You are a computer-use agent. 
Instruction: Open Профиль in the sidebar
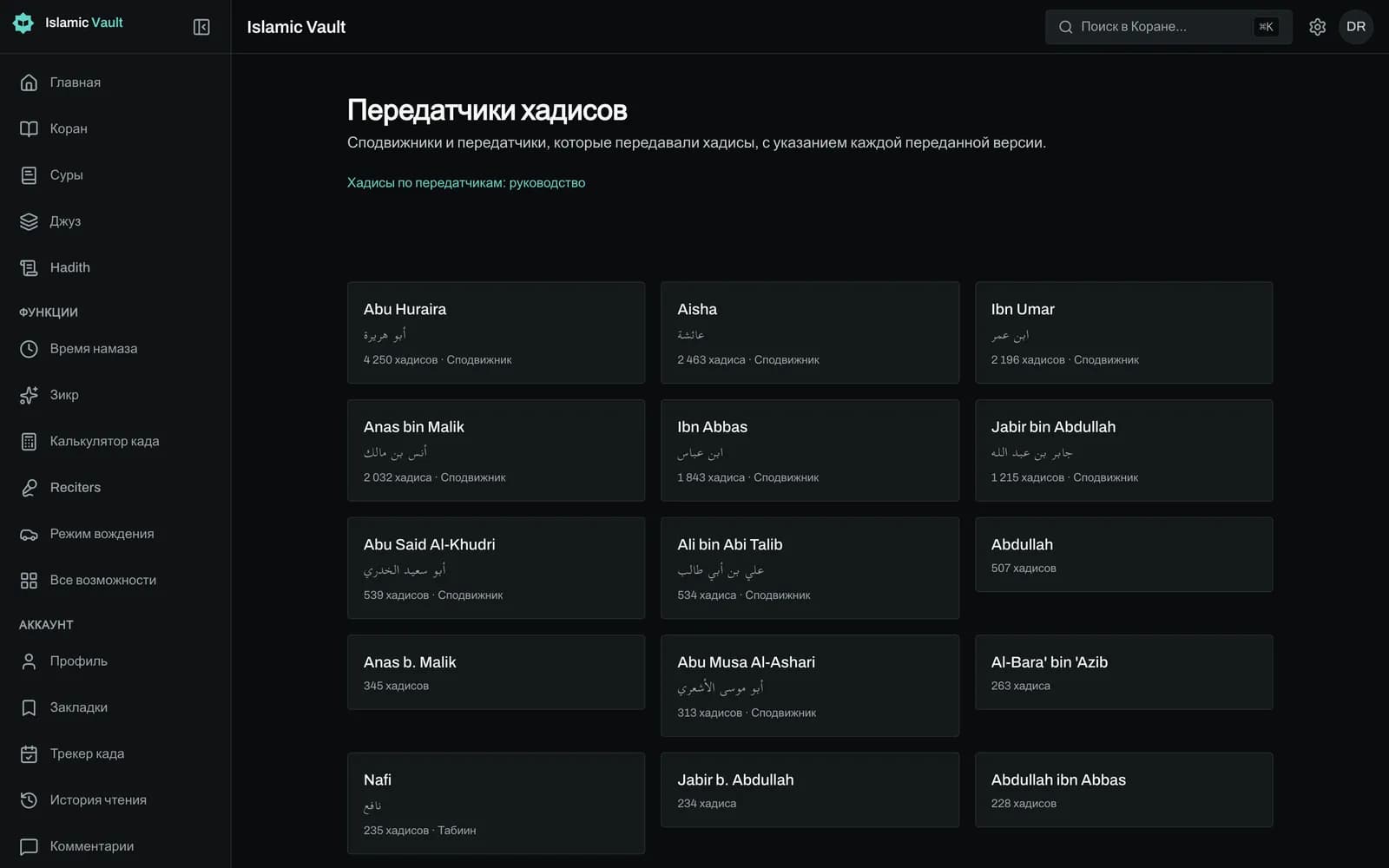click(115, 661)
